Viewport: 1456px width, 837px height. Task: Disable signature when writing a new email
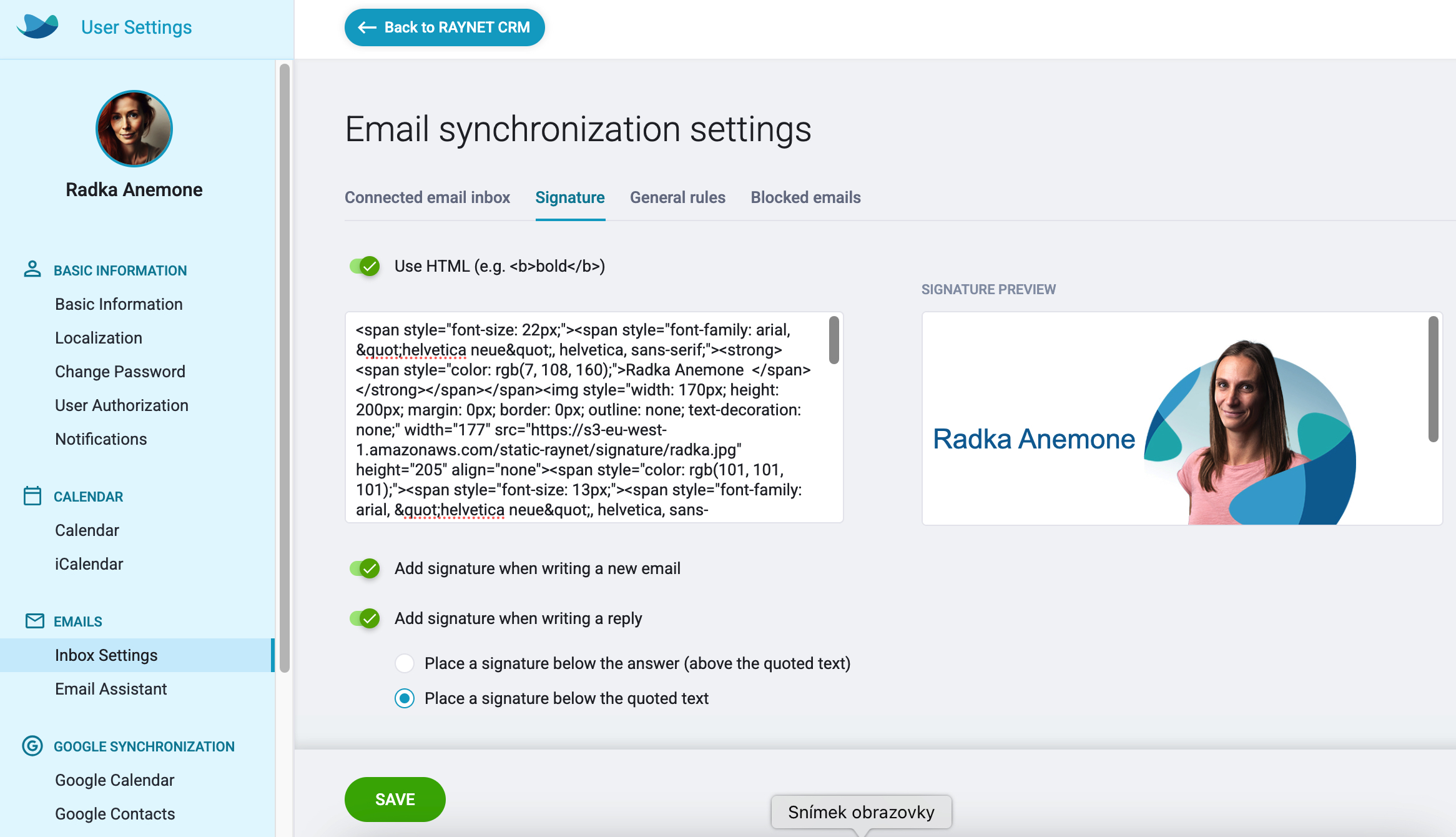tap(365, 568)
